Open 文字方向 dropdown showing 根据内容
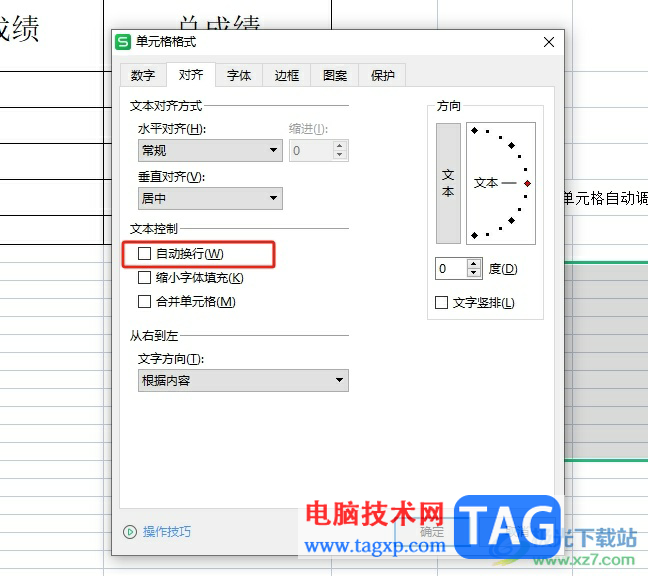 click(243, 380)
